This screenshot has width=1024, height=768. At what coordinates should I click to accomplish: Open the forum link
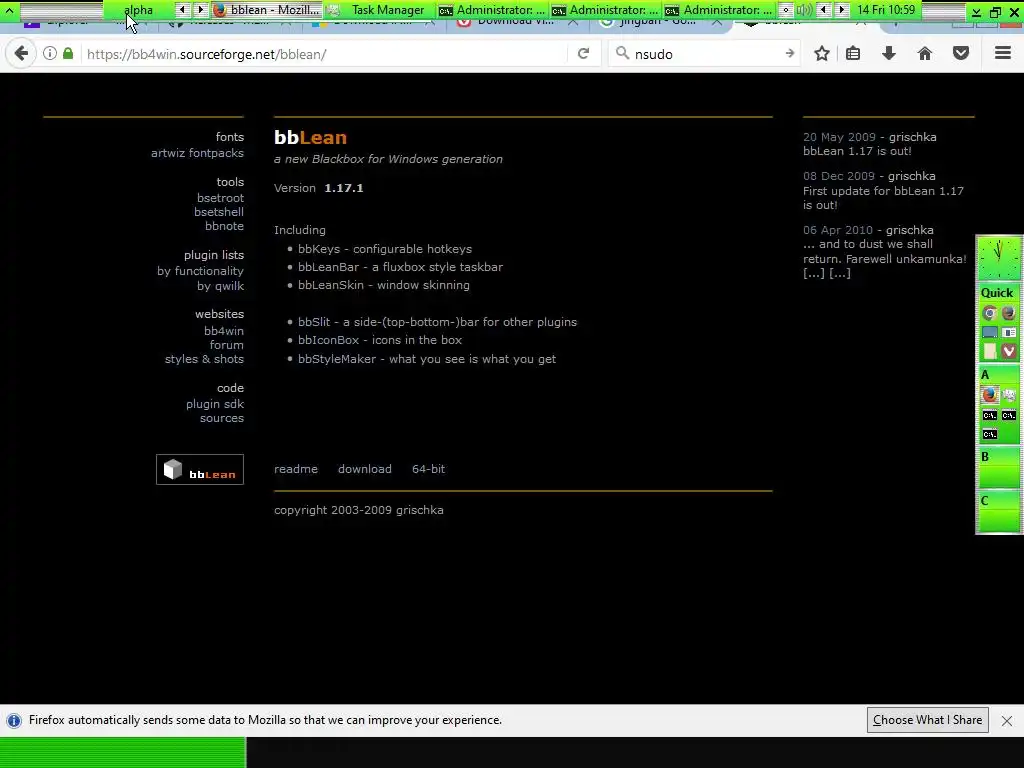pos(226,344)
